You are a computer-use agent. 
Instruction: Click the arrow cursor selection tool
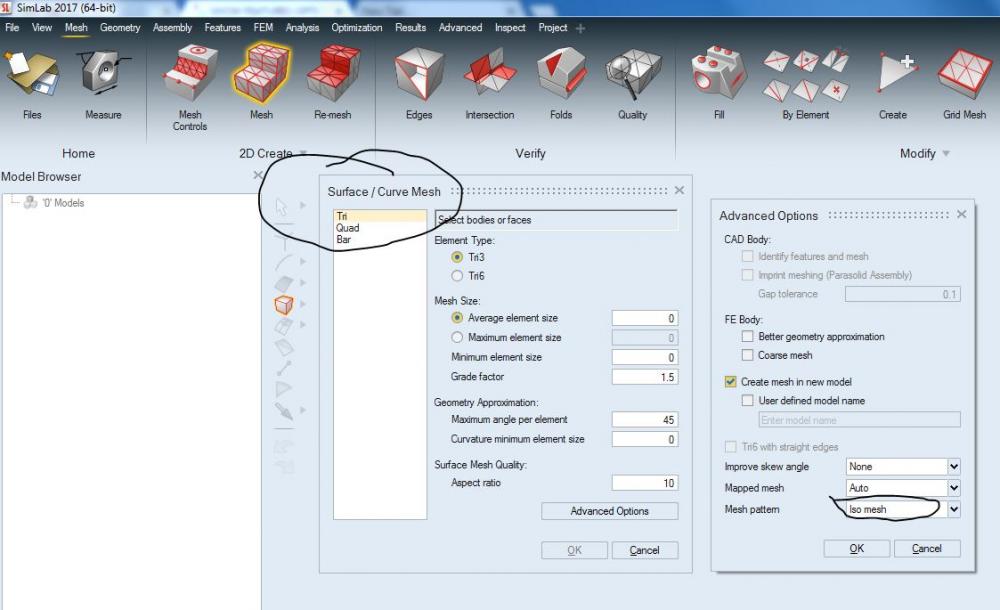pos(281,206)
